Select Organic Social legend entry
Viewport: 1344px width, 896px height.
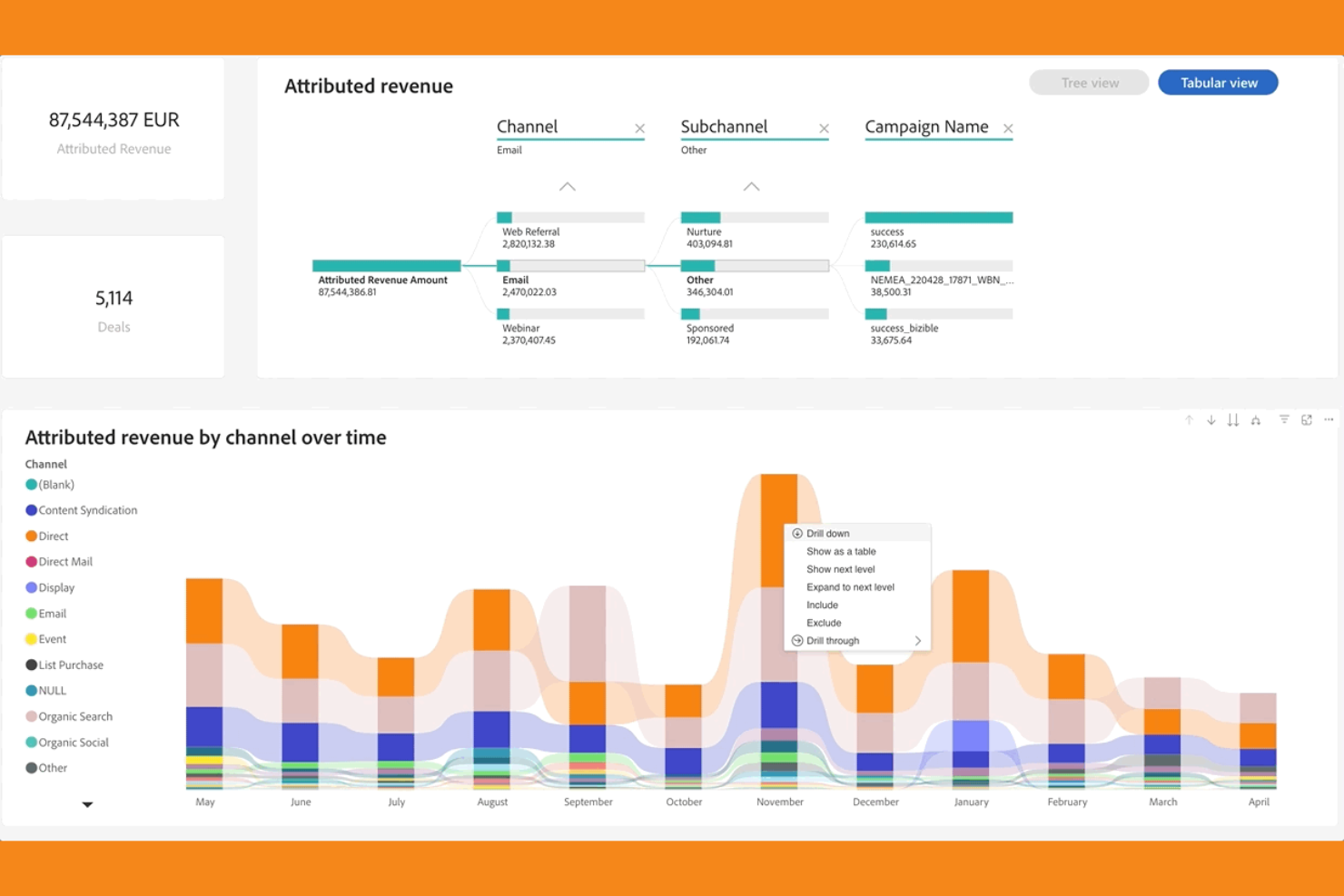click(x=67, y=743)
